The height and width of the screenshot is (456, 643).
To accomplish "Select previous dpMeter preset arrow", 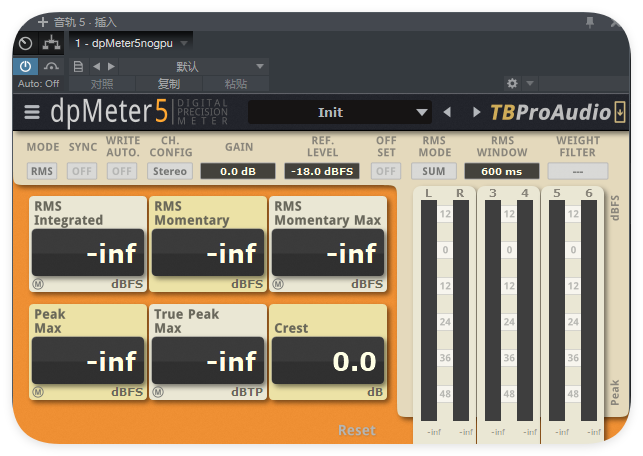I will [x=447, y=112].
